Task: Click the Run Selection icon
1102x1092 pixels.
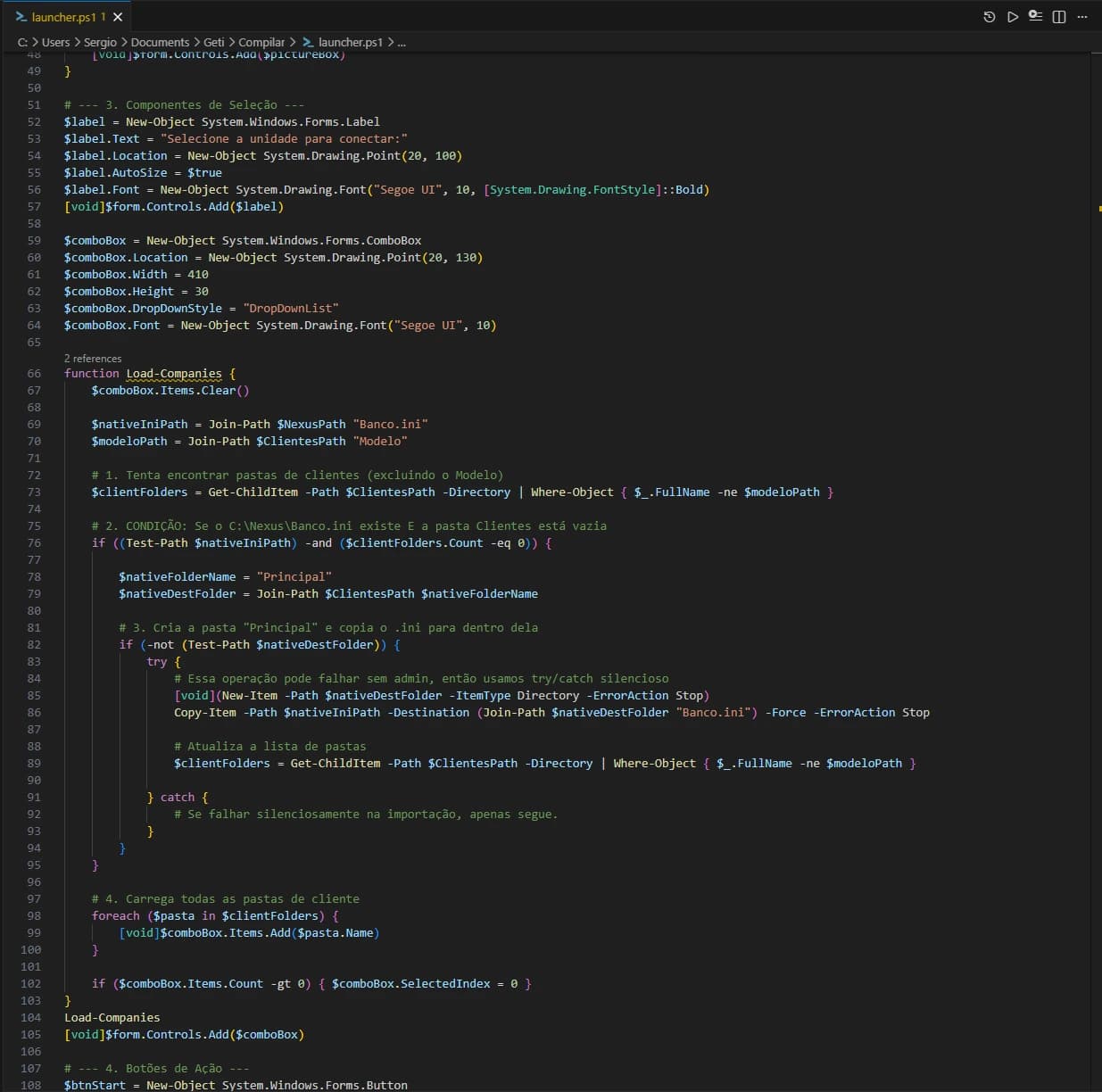Action: coord(1035,16)
